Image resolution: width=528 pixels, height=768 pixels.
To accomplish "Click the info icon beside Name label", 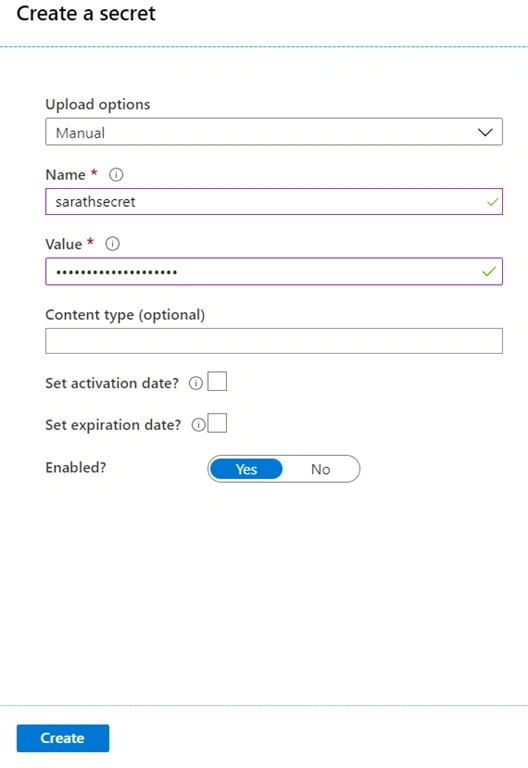I will tap(116, 174).
